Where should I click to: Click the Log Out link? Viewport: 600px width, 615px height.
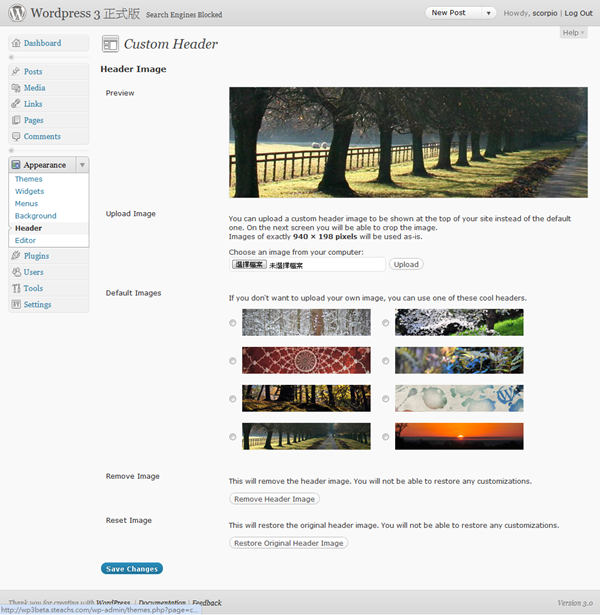point(578,13)
